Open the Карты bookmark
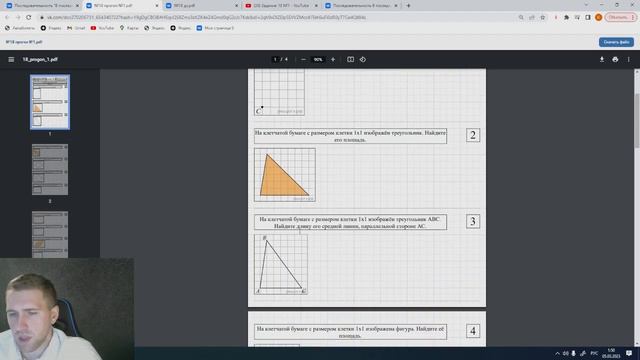The image size is (640, 360). [x=129, y=28]
